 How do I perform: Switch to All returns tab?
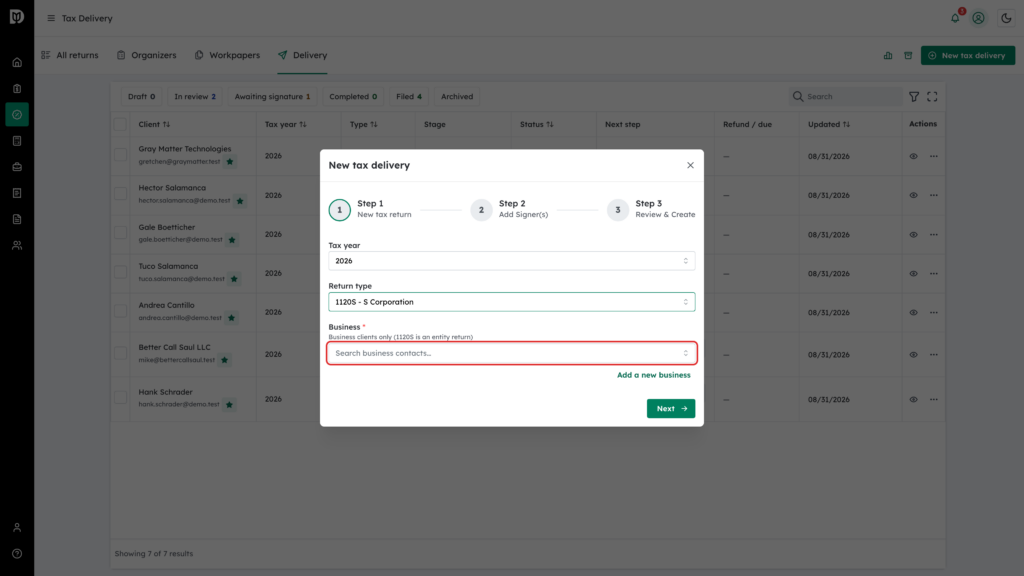(70, 56)
